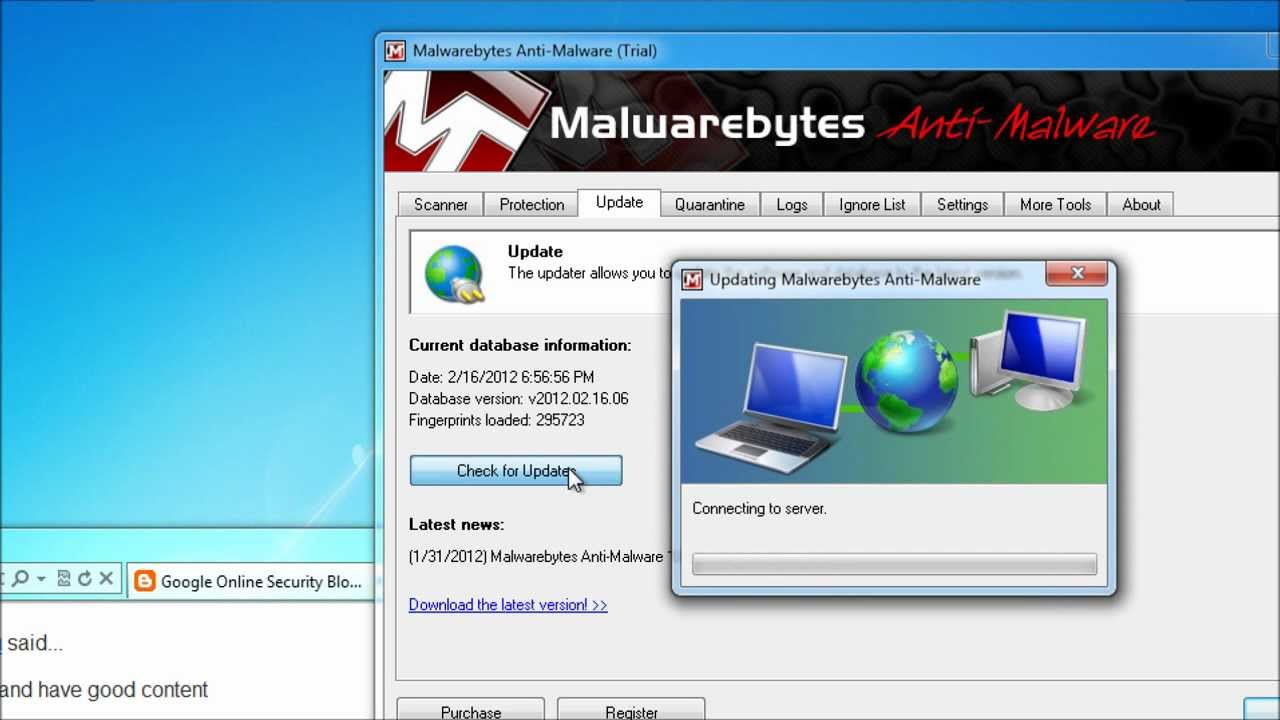Open the Logs tab

tap(792, 204)
